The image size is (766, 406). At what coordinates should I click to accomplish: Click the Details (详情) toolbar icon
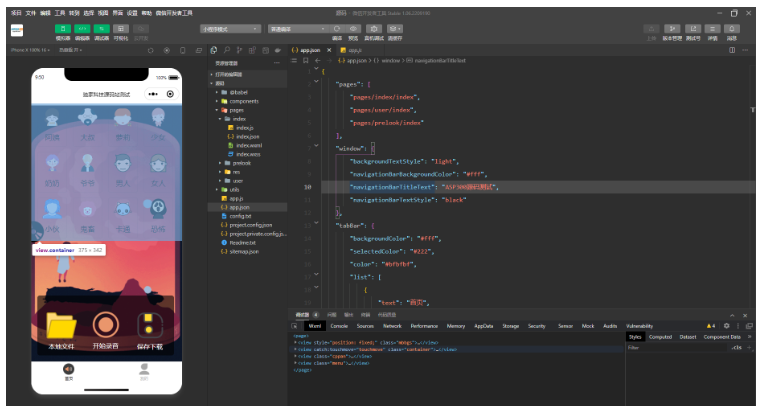(x=713, y=29)
